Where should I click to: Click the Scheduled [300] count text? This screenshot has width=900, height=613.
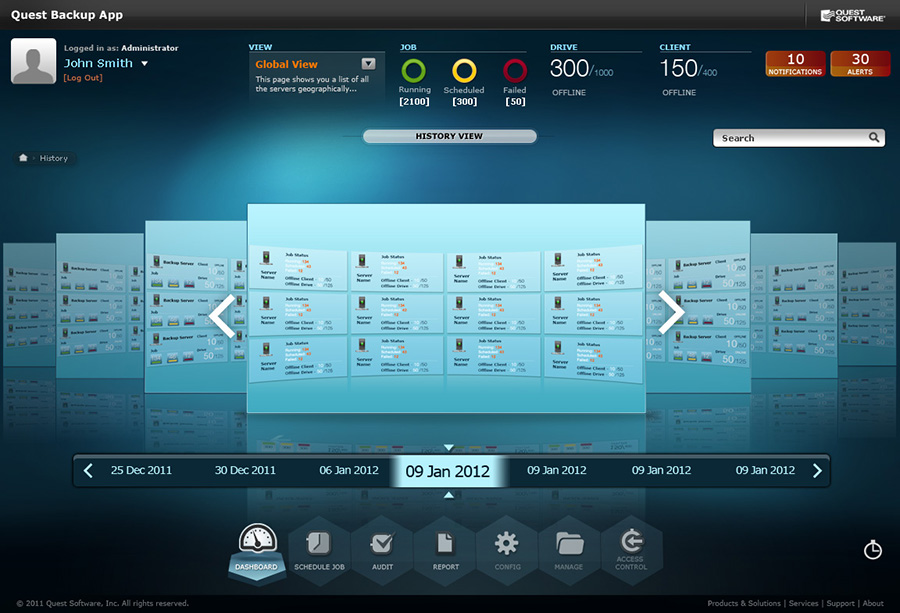pos(464,102)
